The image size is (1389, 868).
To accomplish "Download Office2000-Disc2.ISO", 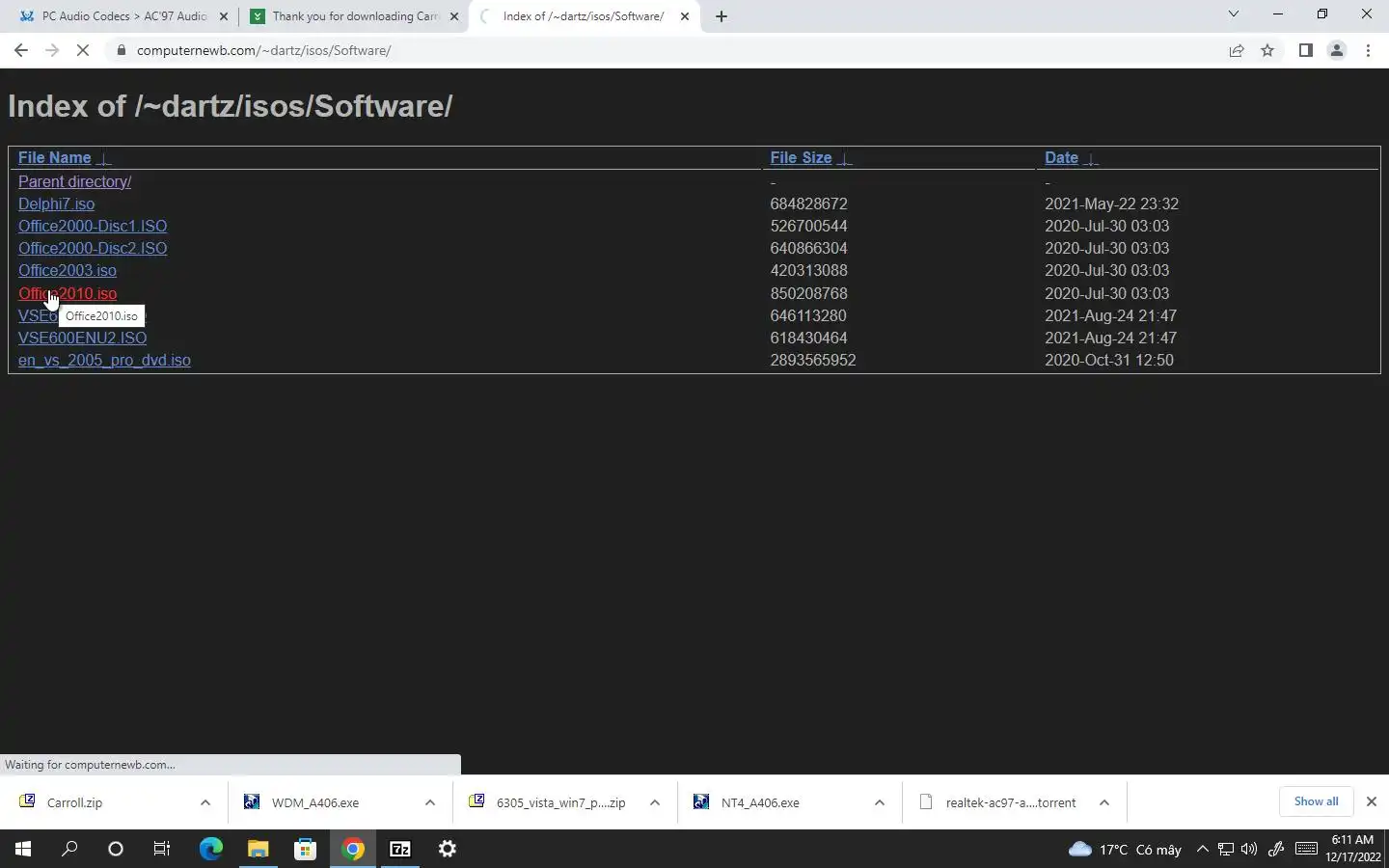I will [x=93, y=248].
